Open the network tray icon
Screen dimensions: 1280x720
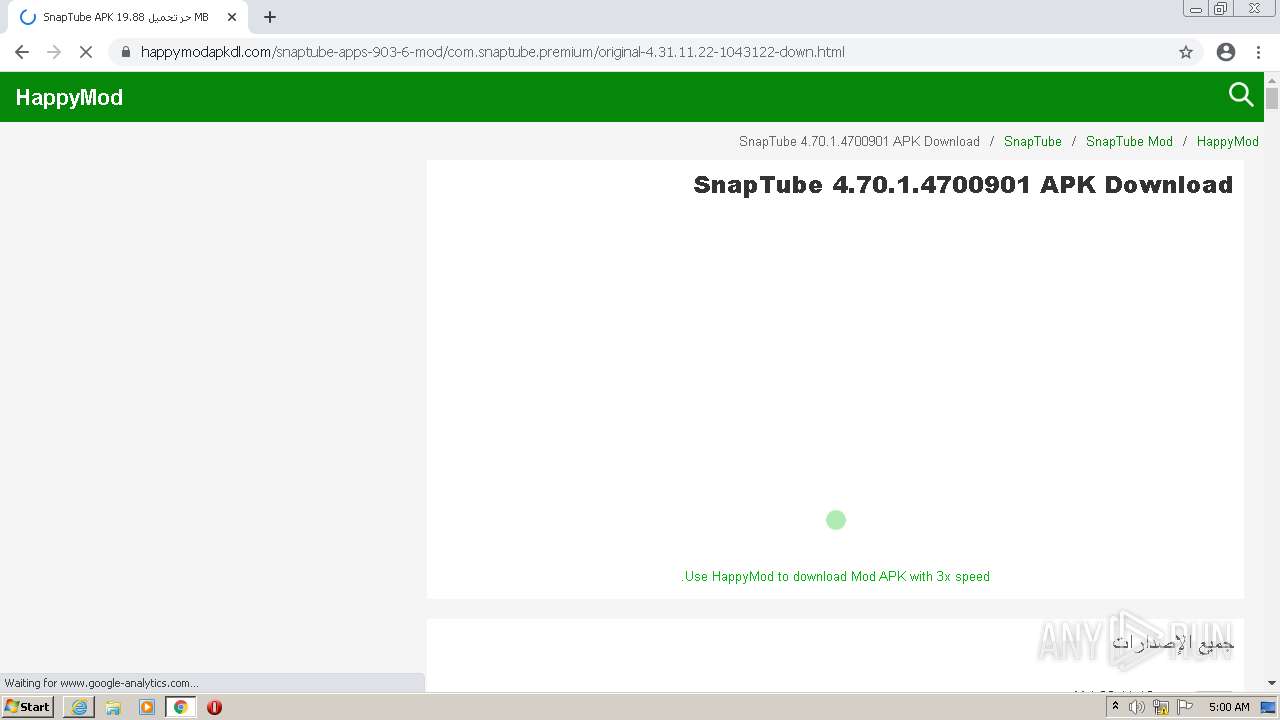1161,707
